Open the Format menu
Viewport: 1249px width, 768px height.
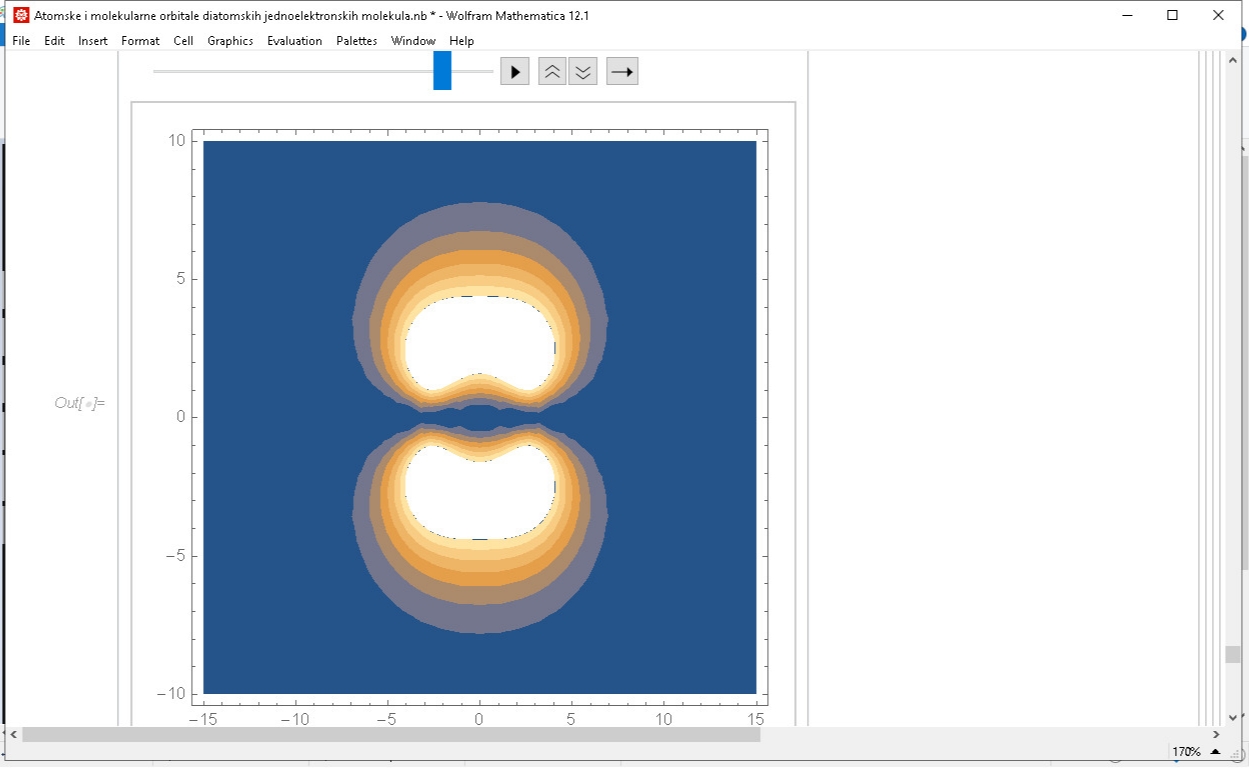[x=140, y=41]
